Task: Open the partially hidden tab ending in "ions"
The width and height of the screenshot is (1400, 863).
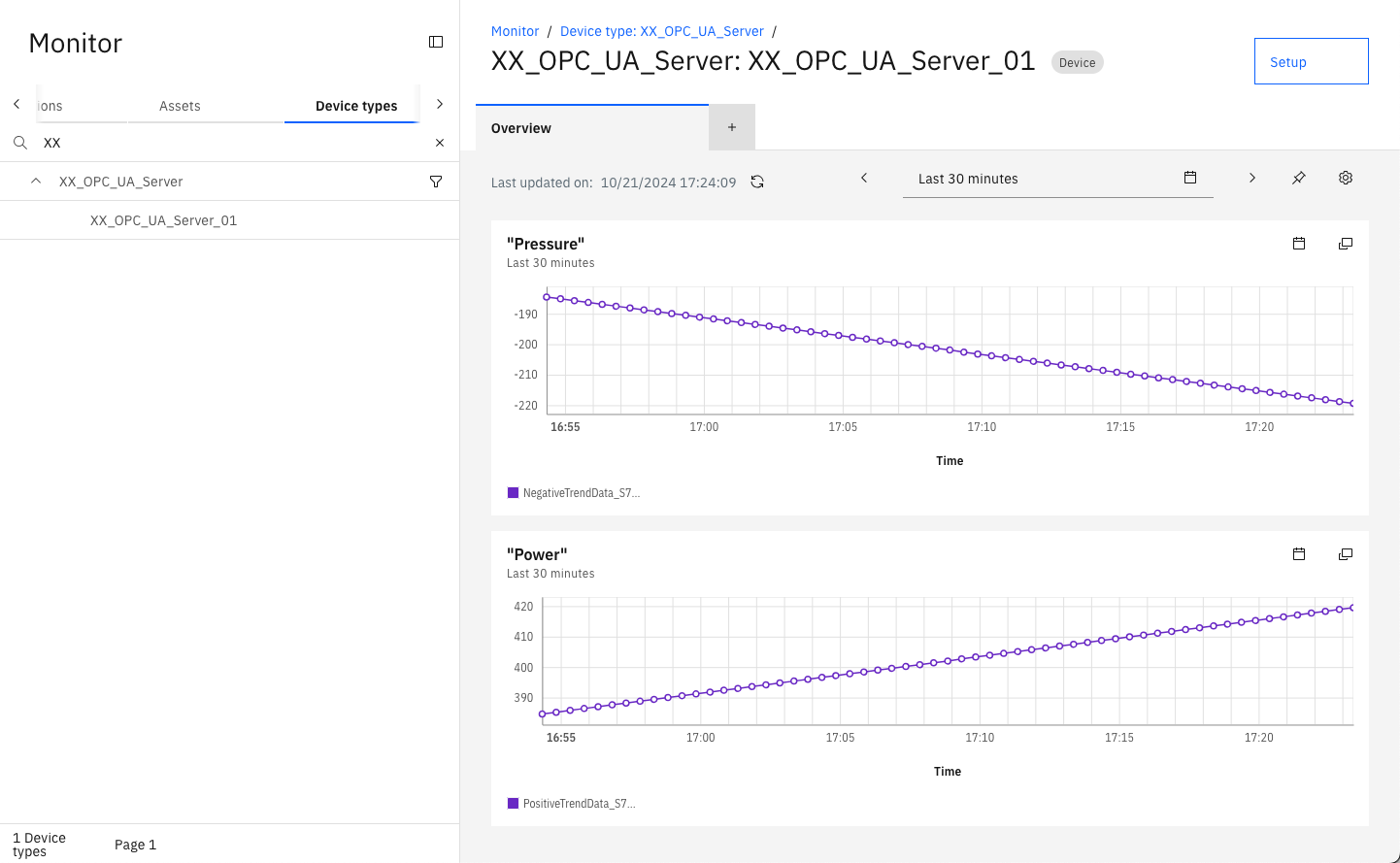Action: [50, 106]
